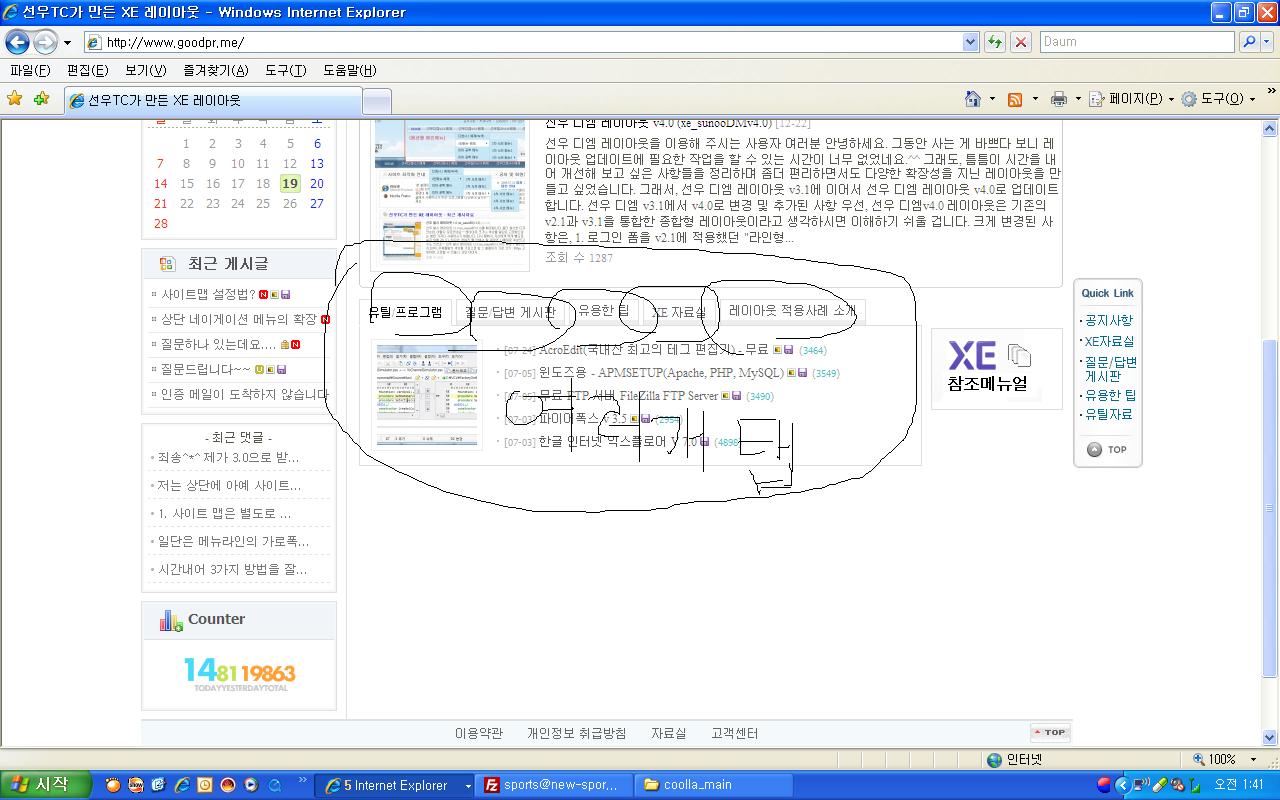The height and width of the screenshot is (800, 1280).
Task: Expand the address bar URL history dropdown
Action: click(970, 42)
